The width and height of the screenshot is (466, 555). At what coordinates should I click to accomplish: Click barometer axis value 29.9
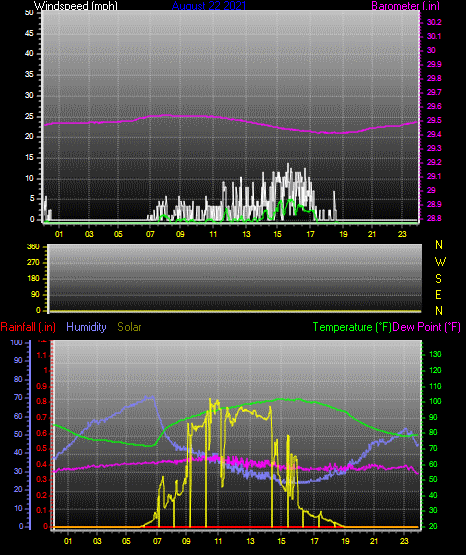coord(434,64)
